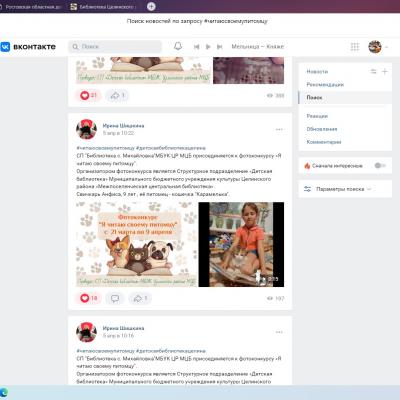Share the top post with 21 likes
This screenshot has height=400, width=400.
point(117,96)
